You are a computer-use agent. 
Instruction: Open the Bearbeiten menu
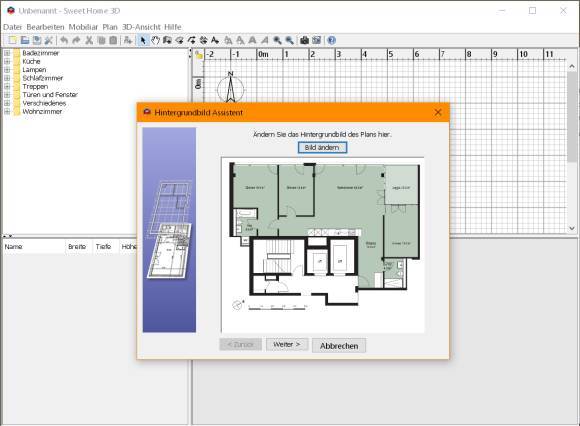45,27
